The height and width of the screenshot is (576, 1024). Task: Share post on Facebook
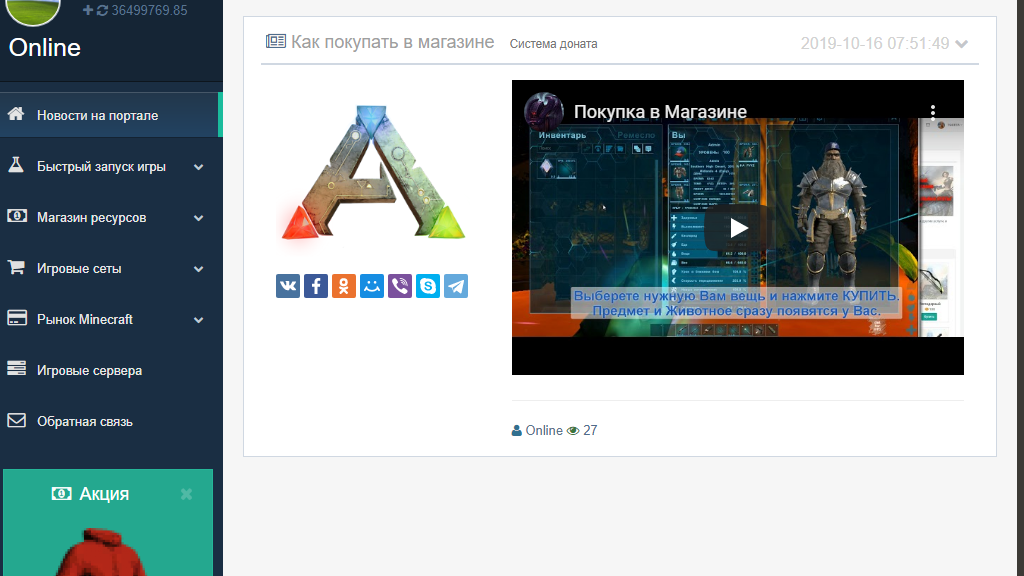click(x=316, y=286)
